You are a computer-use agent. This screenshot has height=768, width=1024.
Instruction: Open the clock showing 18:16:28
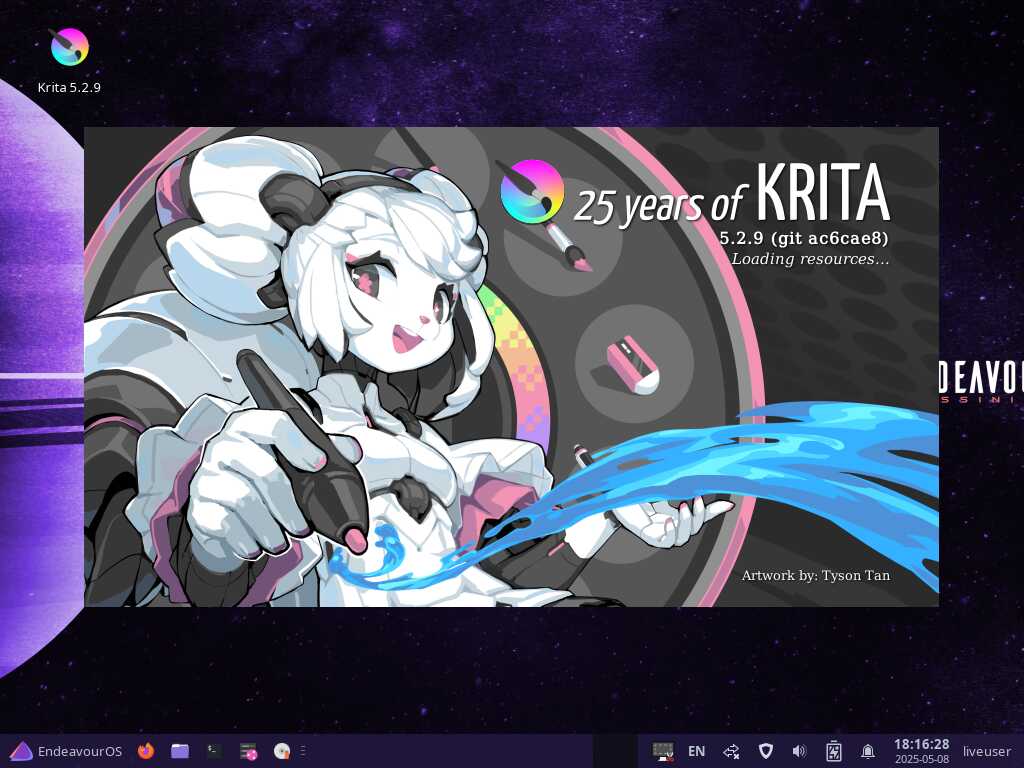[921, 744]
